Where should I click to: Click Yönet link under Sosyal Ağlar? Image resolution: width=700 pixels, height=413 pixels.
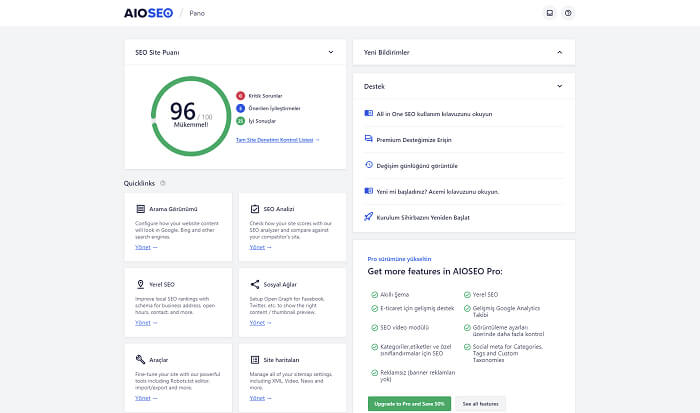pos(260,323)
